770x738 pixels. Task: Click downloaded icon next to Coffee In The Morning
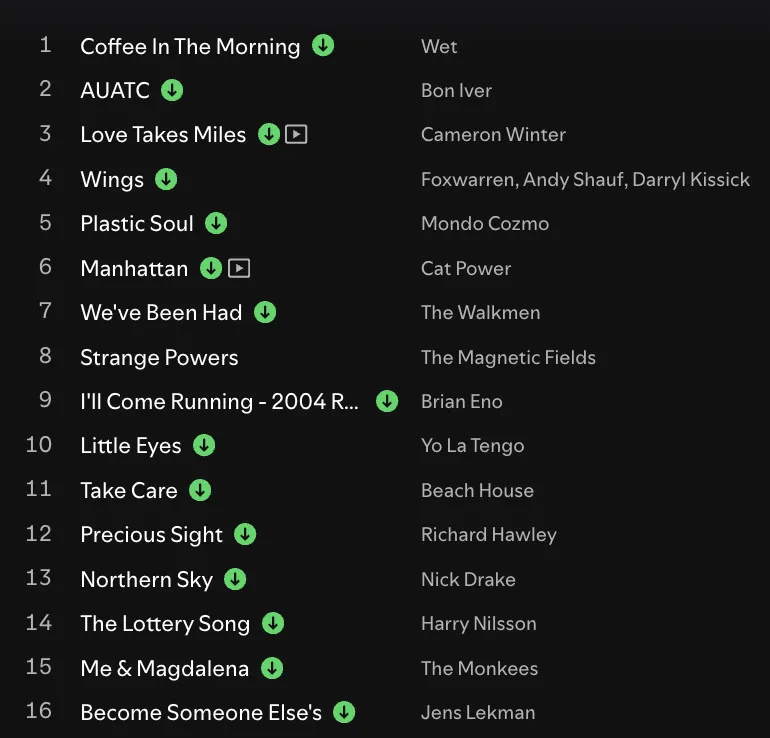coord(323,46)
